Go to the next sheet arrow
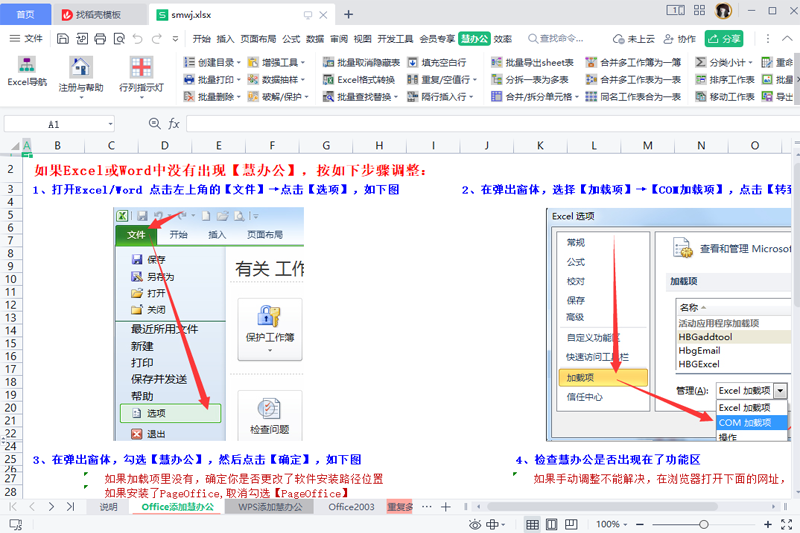Viewport: 800px width, 533px height. [51, 506]
